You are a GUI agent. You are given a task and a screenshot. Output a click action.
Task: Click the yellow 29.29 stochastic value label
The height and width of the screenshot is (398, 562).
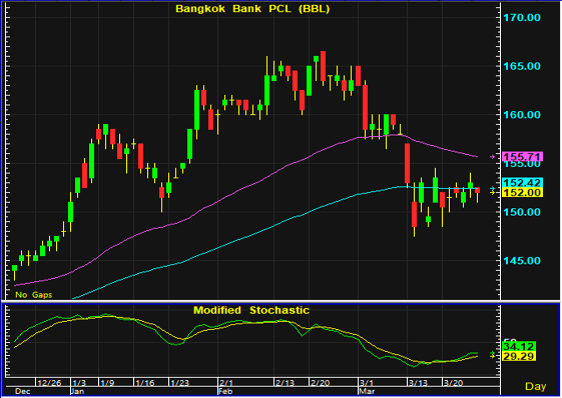point(519,356)
